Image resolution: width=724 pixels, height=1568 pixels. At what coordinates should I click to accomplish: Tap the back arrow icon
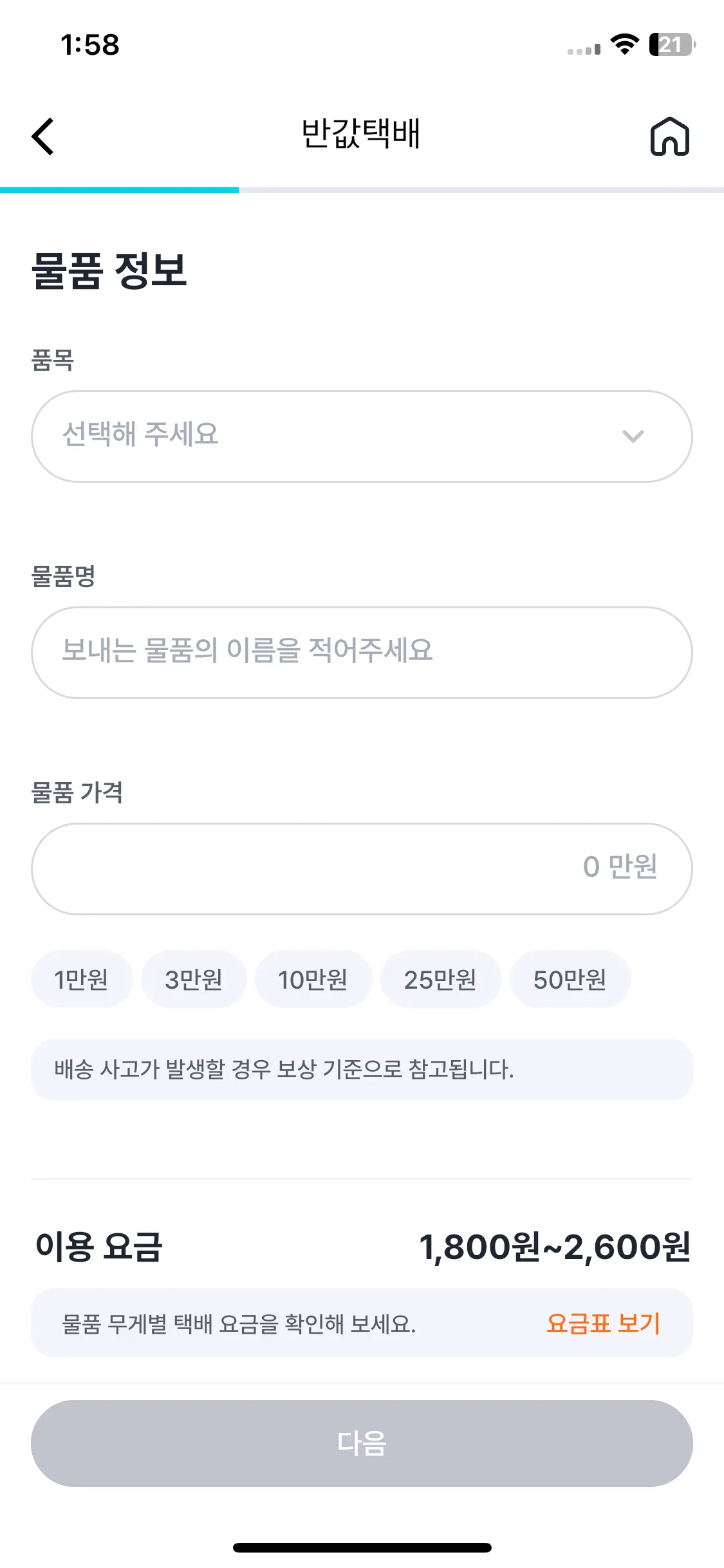click(43, 136)
